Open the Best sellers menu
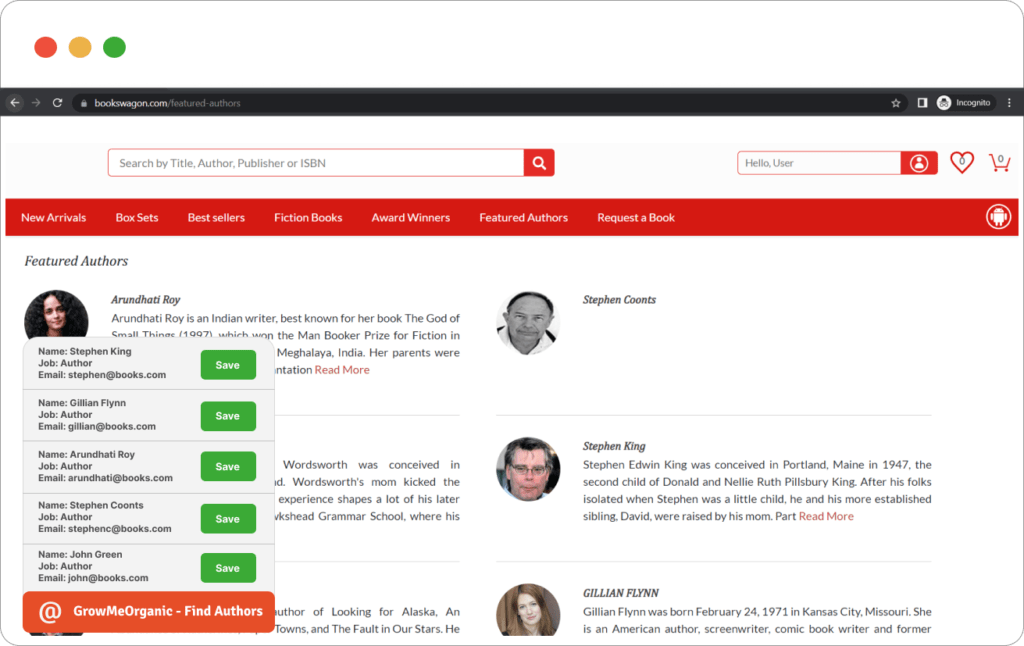 pos(216,218)
